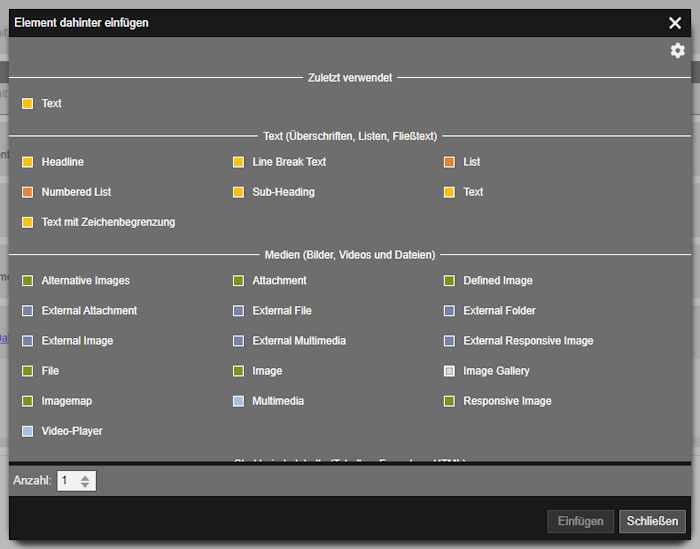Select the Line Break Text element

point(279,162)
